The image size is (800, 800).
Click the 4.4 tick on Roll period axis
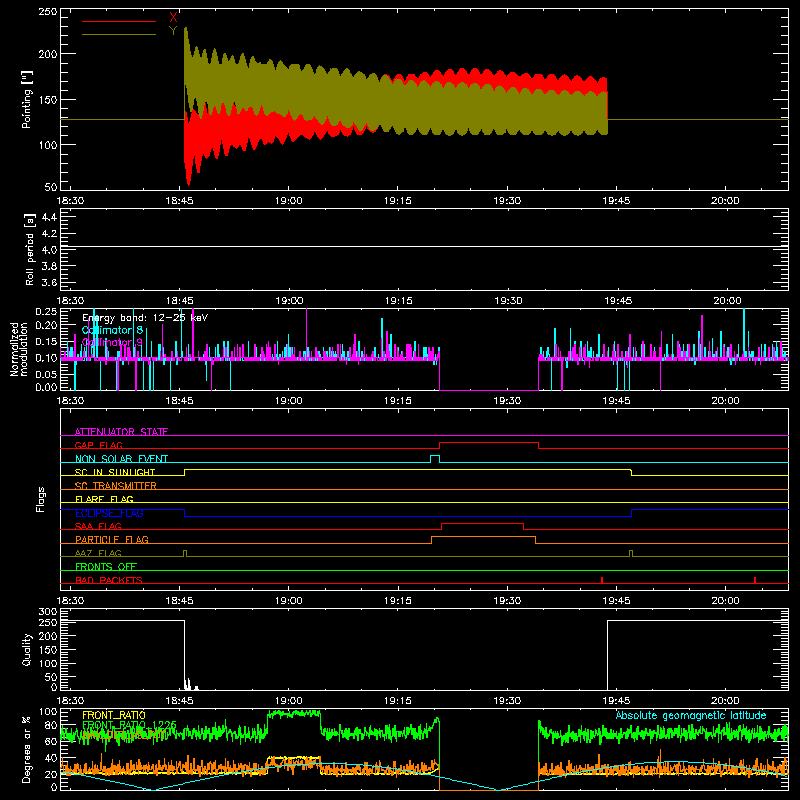click(x=49, y=217)
